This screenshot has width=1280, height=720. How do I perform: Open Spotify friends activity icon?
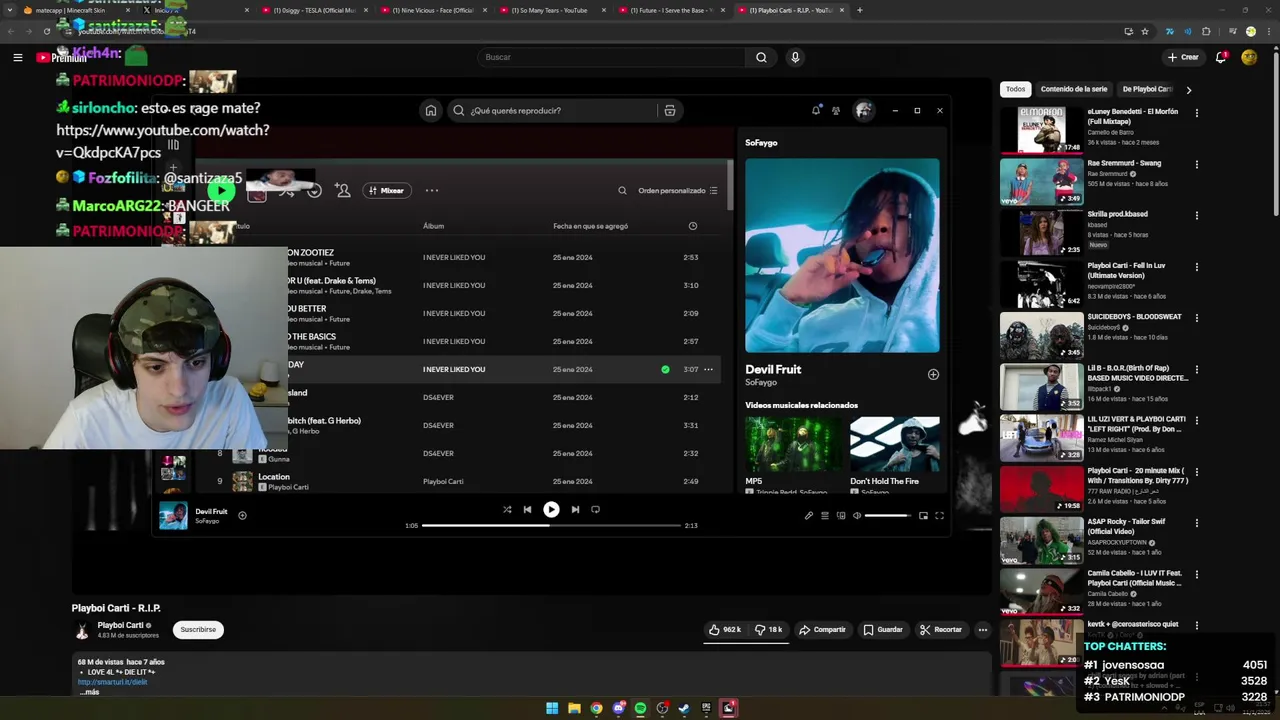pos(836,111)
